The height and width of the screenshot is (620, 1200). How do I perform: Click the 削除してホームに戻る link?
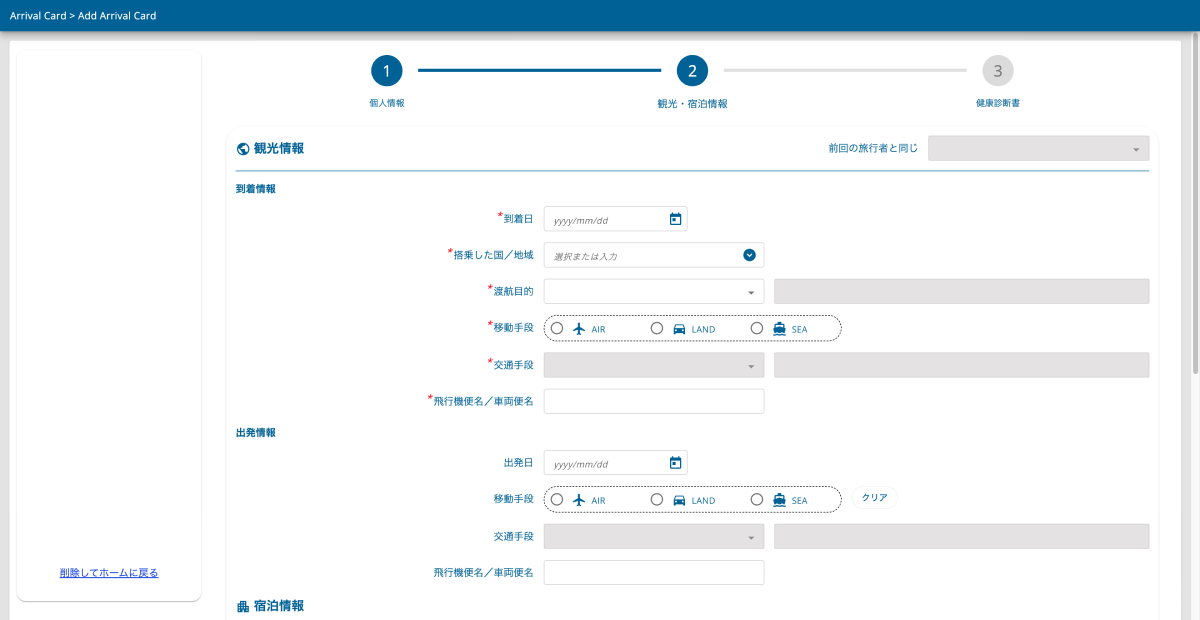(x=109, y=573)
